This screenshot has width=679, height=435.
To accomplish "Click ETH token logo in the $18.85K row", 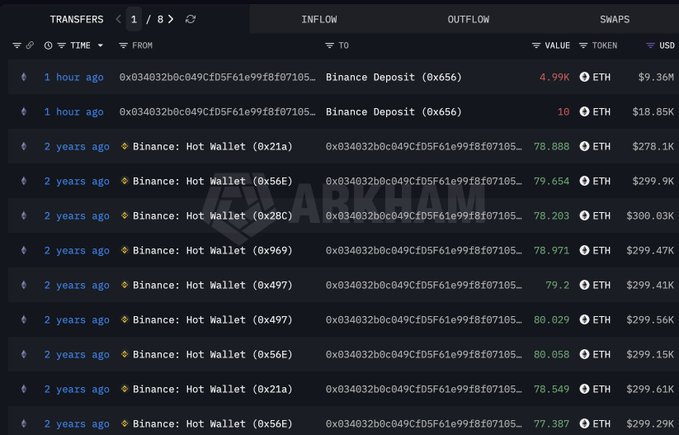I will [x=584, y=112].
